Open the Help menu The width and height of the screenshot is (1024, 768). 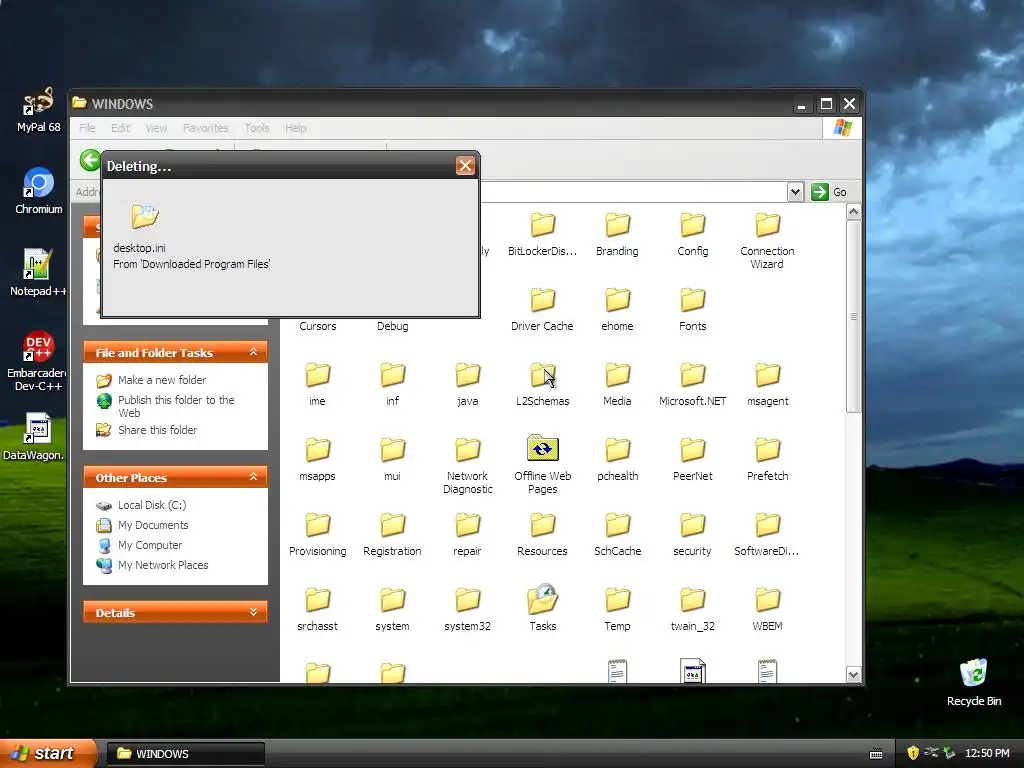pyautogui.click(x=295, y=128)
